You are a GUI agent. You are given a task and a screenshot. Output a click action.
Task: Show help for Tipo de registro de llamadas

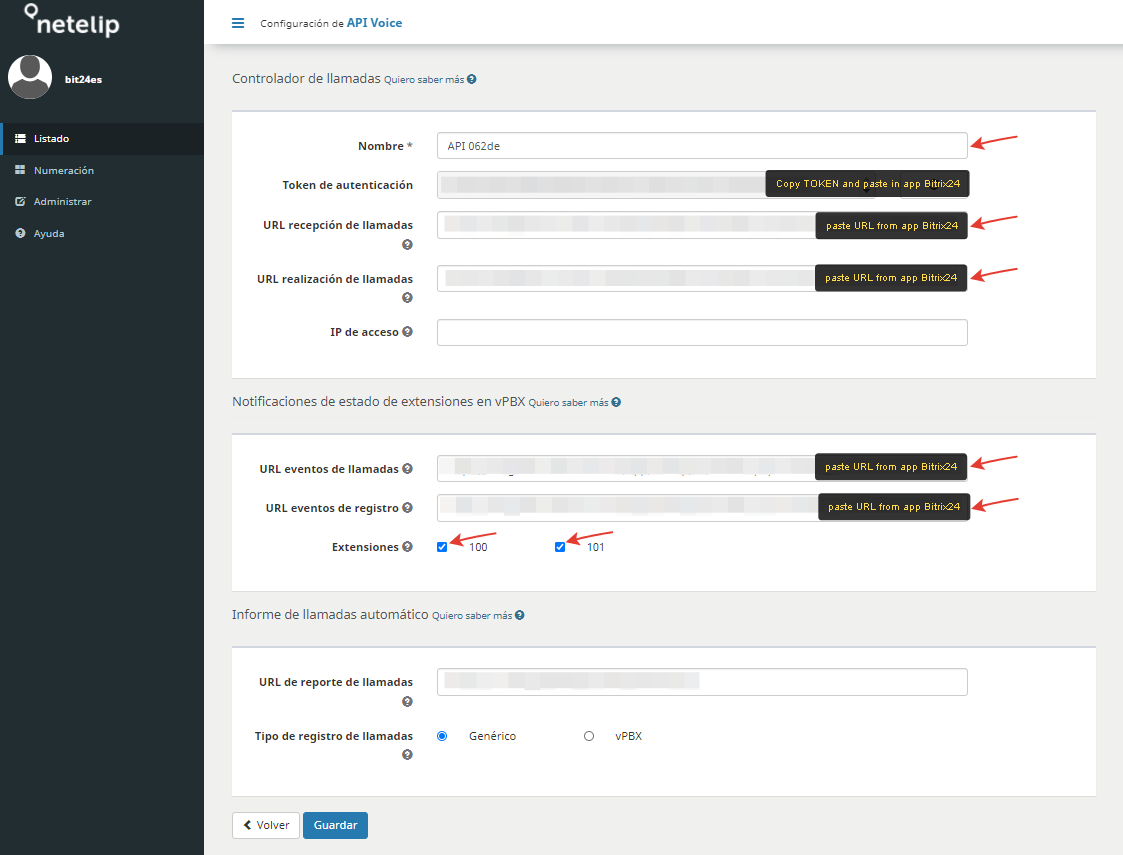(408, 755)
